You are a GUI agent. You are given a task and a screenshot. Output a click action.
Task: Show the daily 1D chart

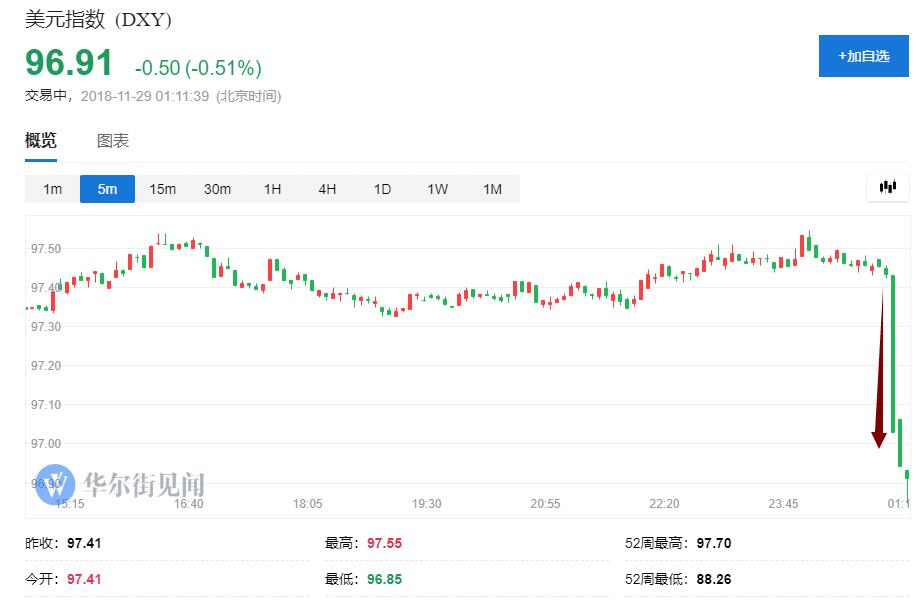click(x=382, y=189)
